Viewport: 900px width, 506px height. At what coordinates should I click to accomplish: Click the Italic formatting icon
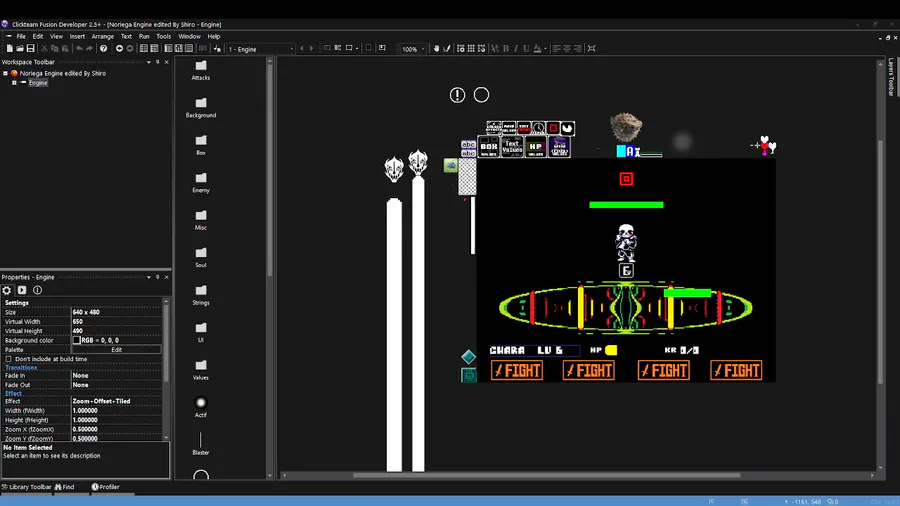515,49
